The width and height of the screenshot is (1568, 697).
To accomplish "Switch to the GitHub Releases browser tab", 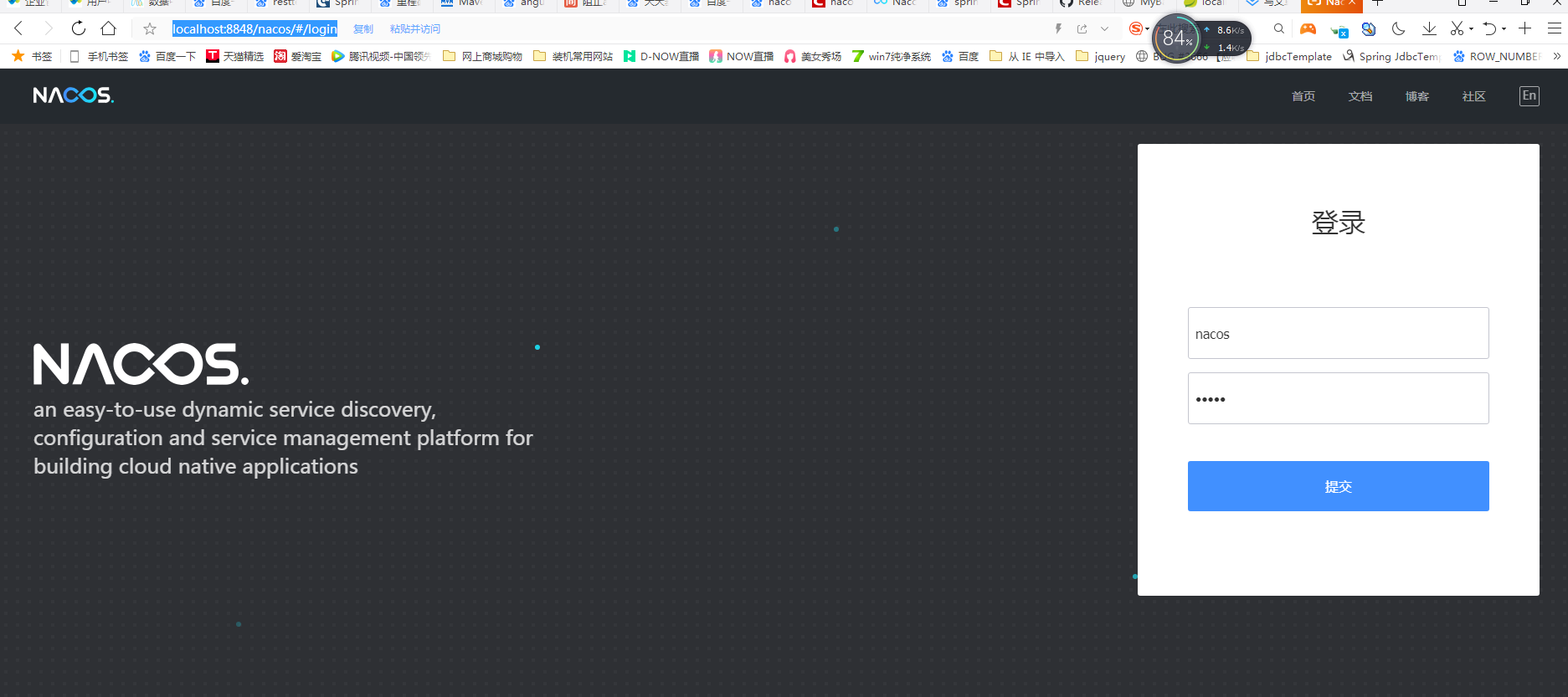I will tap(1082, 4).
